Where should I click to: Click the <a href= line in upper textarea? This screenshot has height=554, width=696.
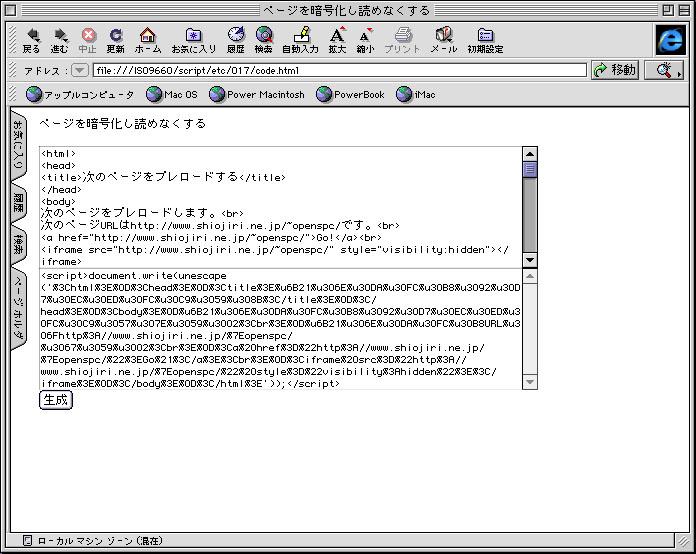tap(211, 237)
